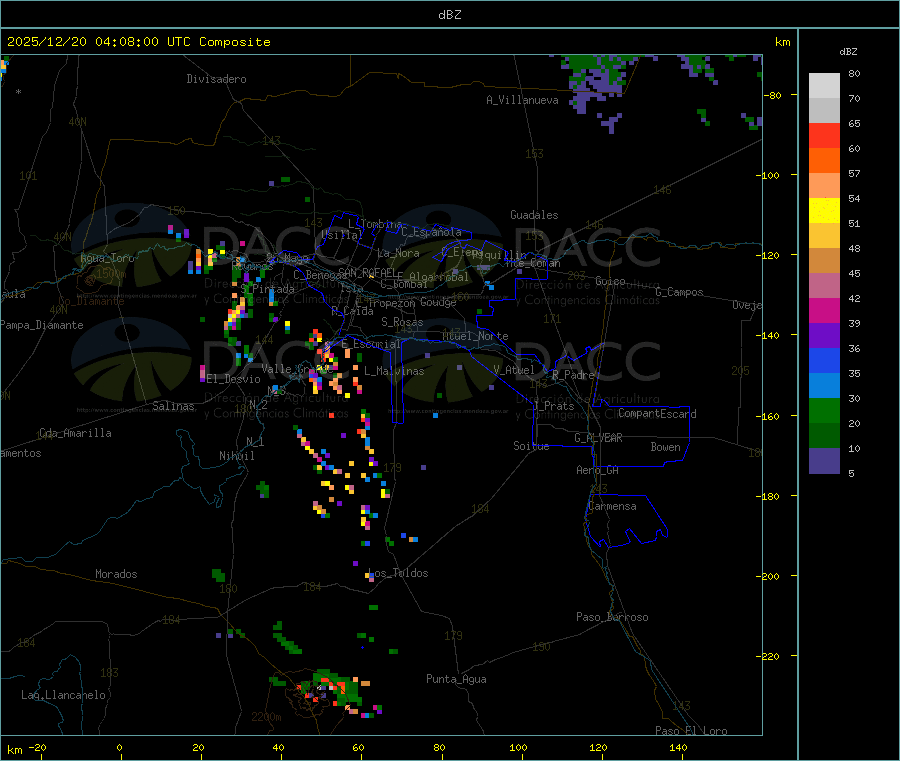Click the Guadales map label
The height and width of the screenshot is (761, 900).
pyautogui.click(x=534, y=215)
